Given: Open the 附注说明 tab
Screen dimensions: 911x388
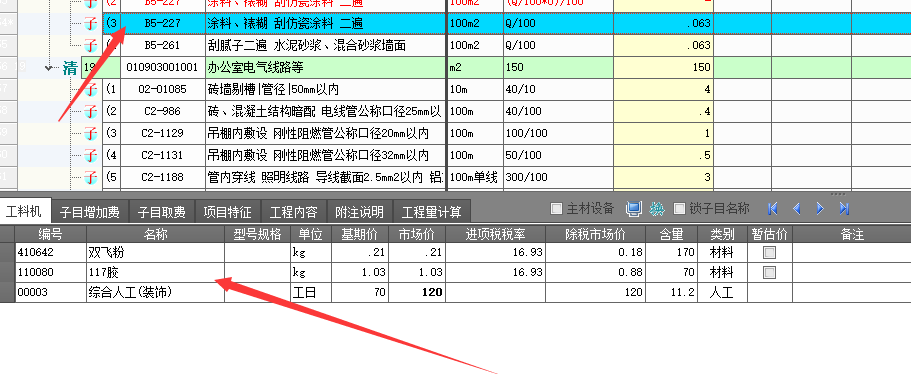Looking at the screenshot, I should pyautogui.click(x=360, y=212).
